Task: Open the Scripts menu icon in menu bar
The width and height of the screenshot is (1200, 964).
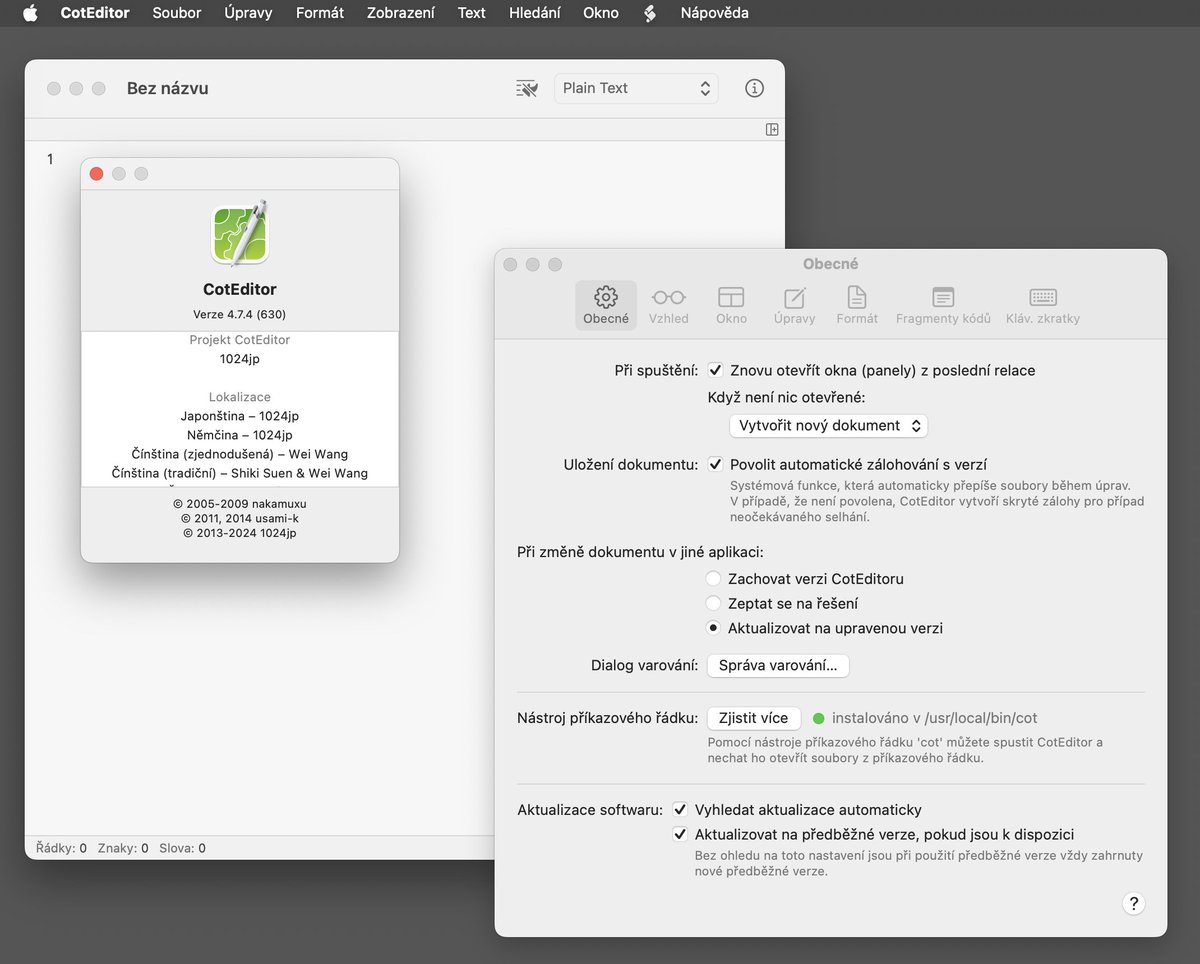Action: (x=650, y=13)
